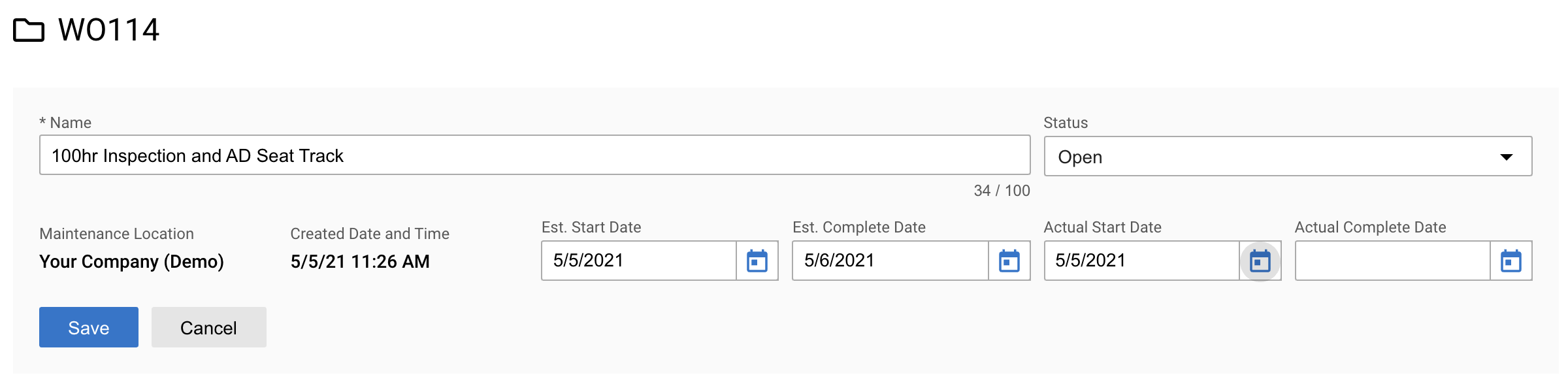
Task: Click the 34 / 100 character counter
Action: (1002, 191)
